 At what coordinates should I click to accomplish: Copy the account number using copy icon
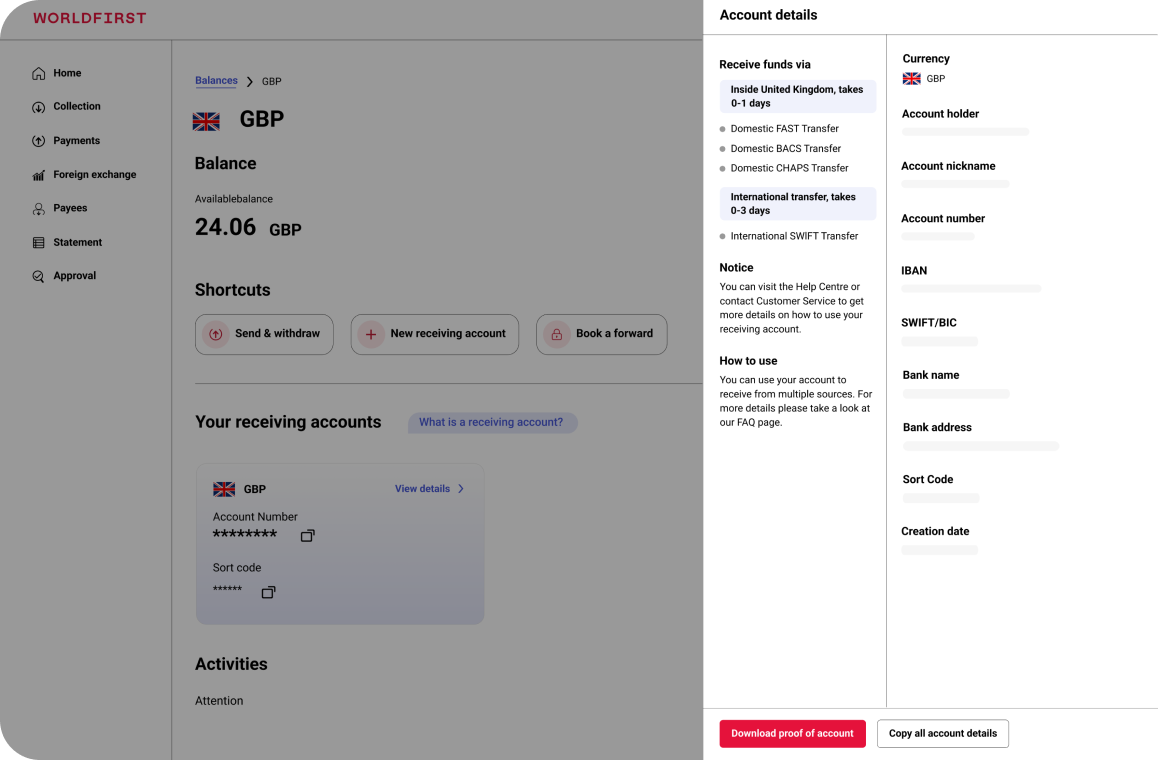[x=307, y=536]
